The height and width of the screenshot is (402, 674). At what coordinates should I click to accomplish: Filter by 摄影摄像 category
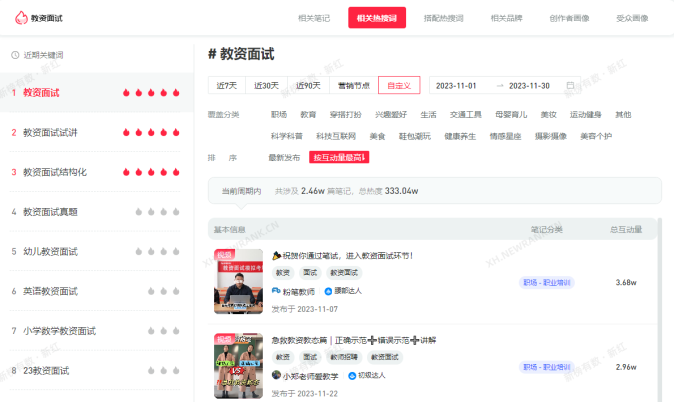click(551, 136)
